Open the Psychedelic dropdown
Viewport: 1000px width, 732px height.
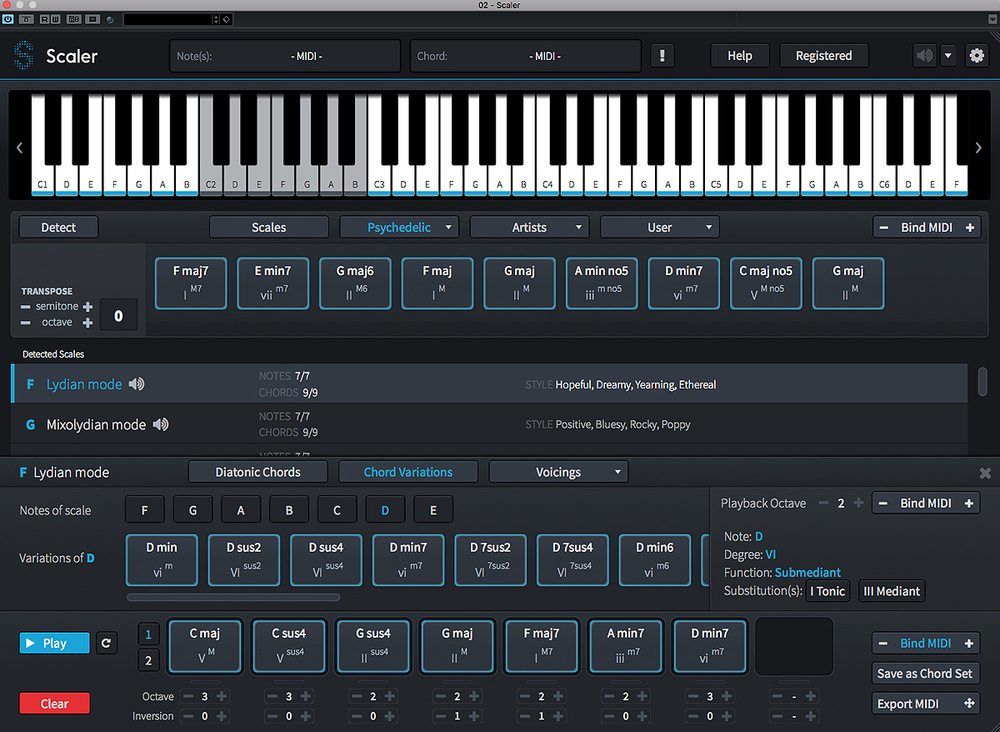[x=399, y=227]
